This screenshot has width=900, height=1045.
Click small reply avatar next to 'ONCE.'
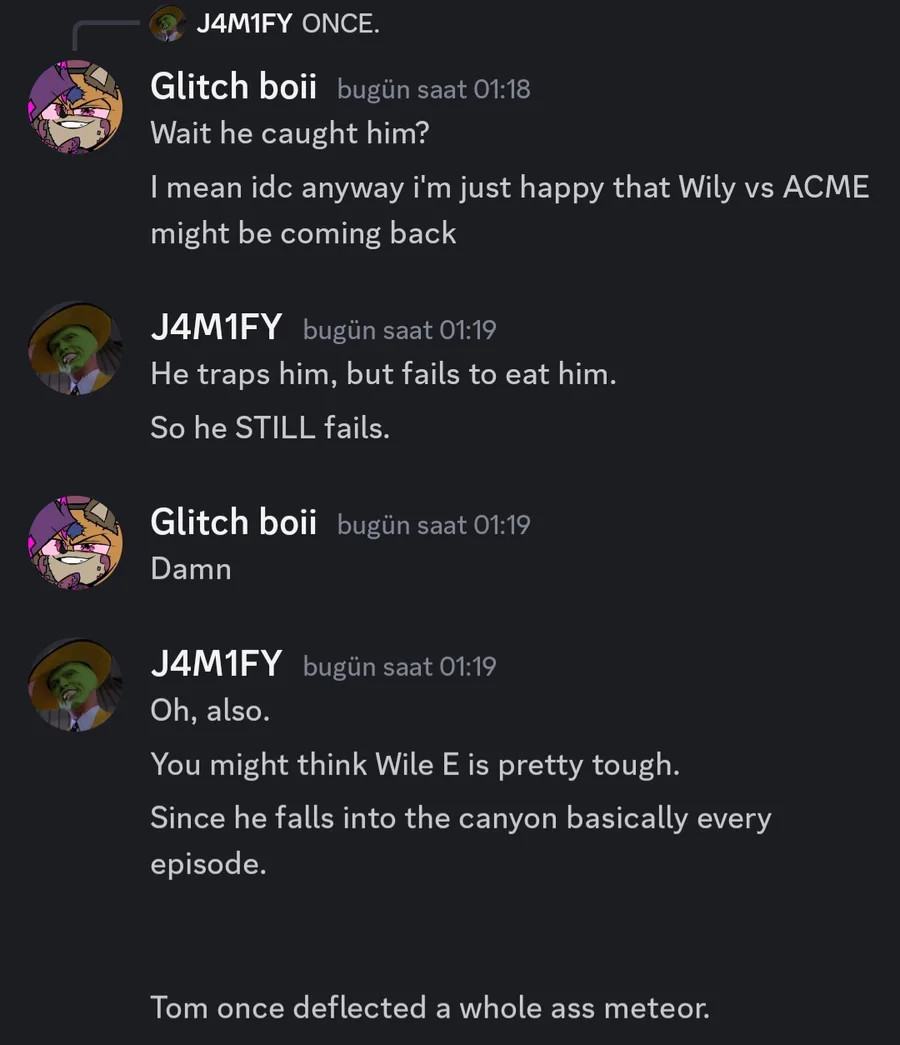[x=167, y=24]
